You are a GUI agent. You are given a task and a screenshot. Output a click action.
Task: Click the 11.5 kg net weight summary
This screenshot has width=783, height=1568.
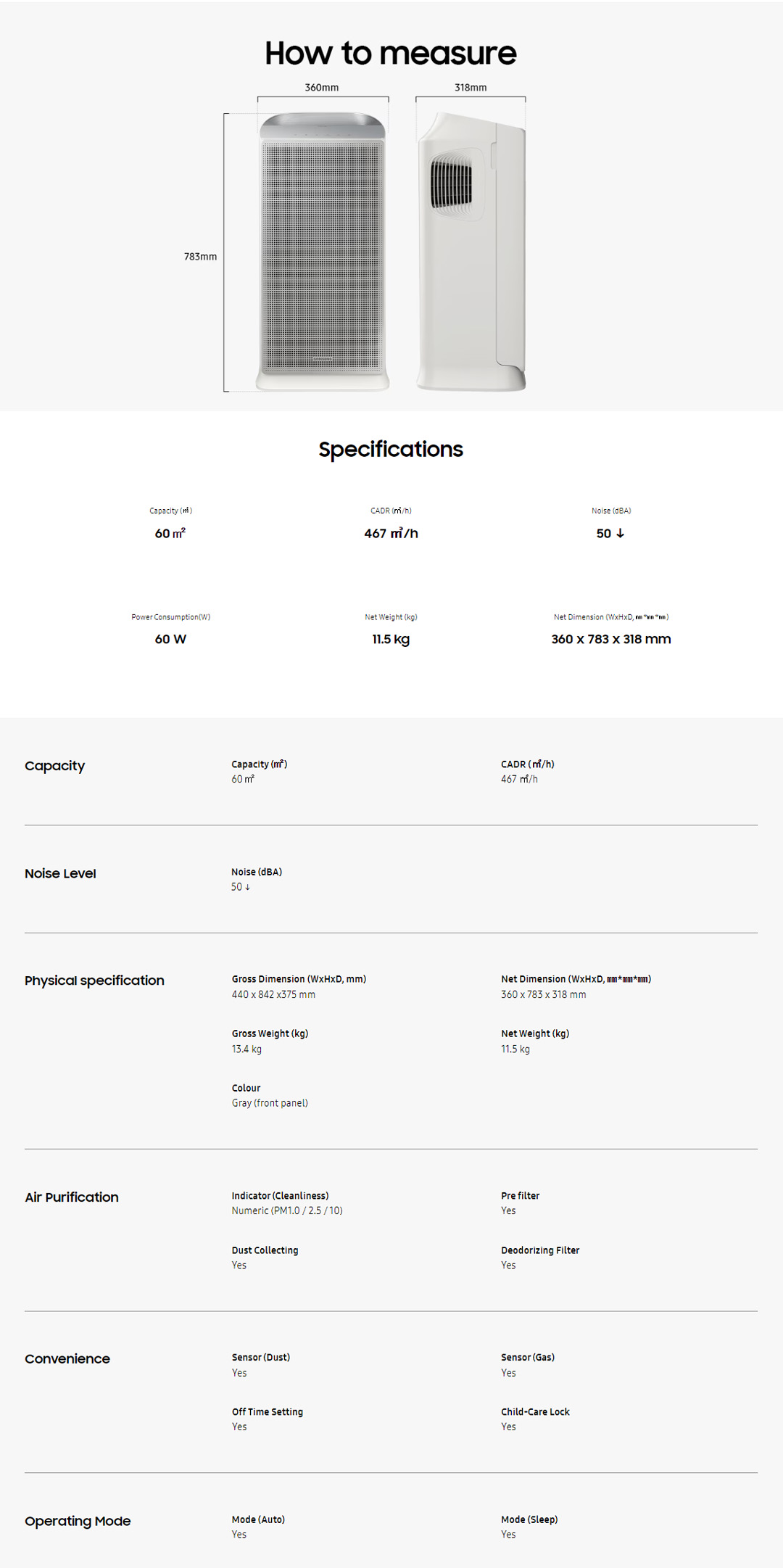(x=391, y=639)
